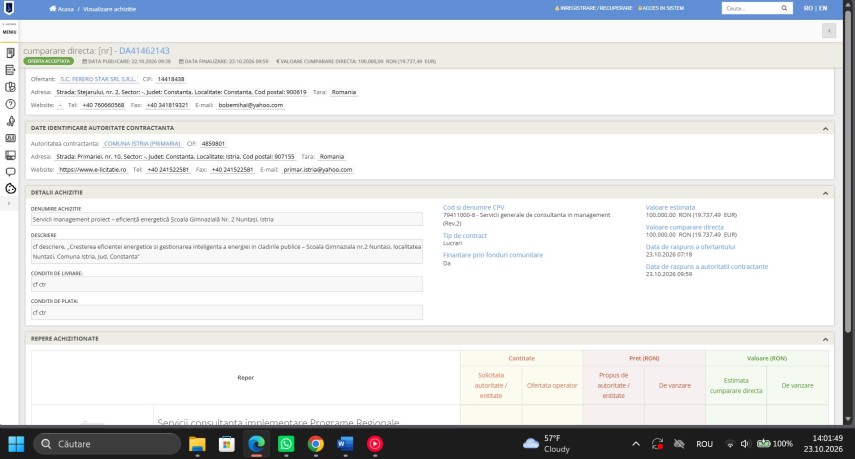Open S.C. FERERO STAR SRL link

(98, 79)
